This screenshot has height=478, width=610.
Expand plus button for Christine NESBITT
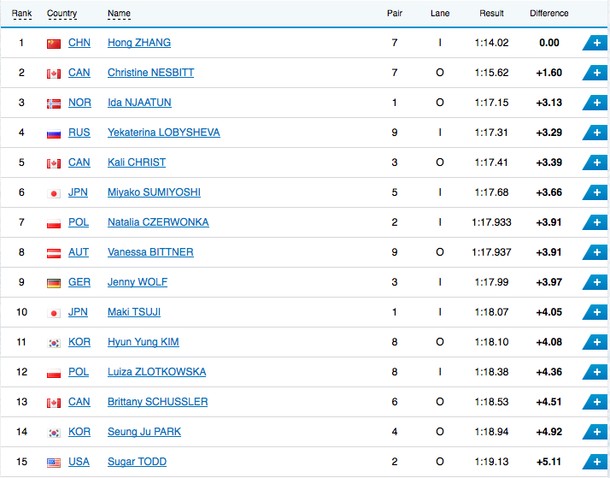pyautogui.click(x=596, y=73)
